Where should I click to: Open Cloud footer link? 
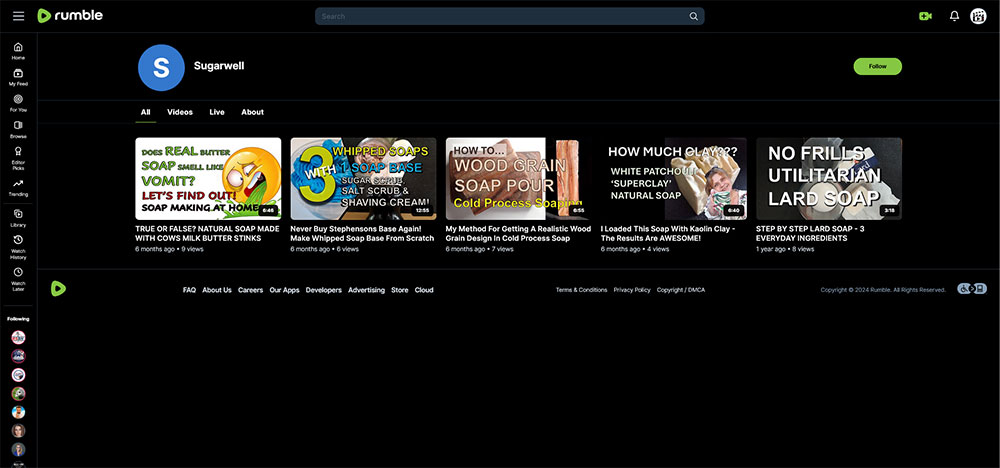(424, 290)
